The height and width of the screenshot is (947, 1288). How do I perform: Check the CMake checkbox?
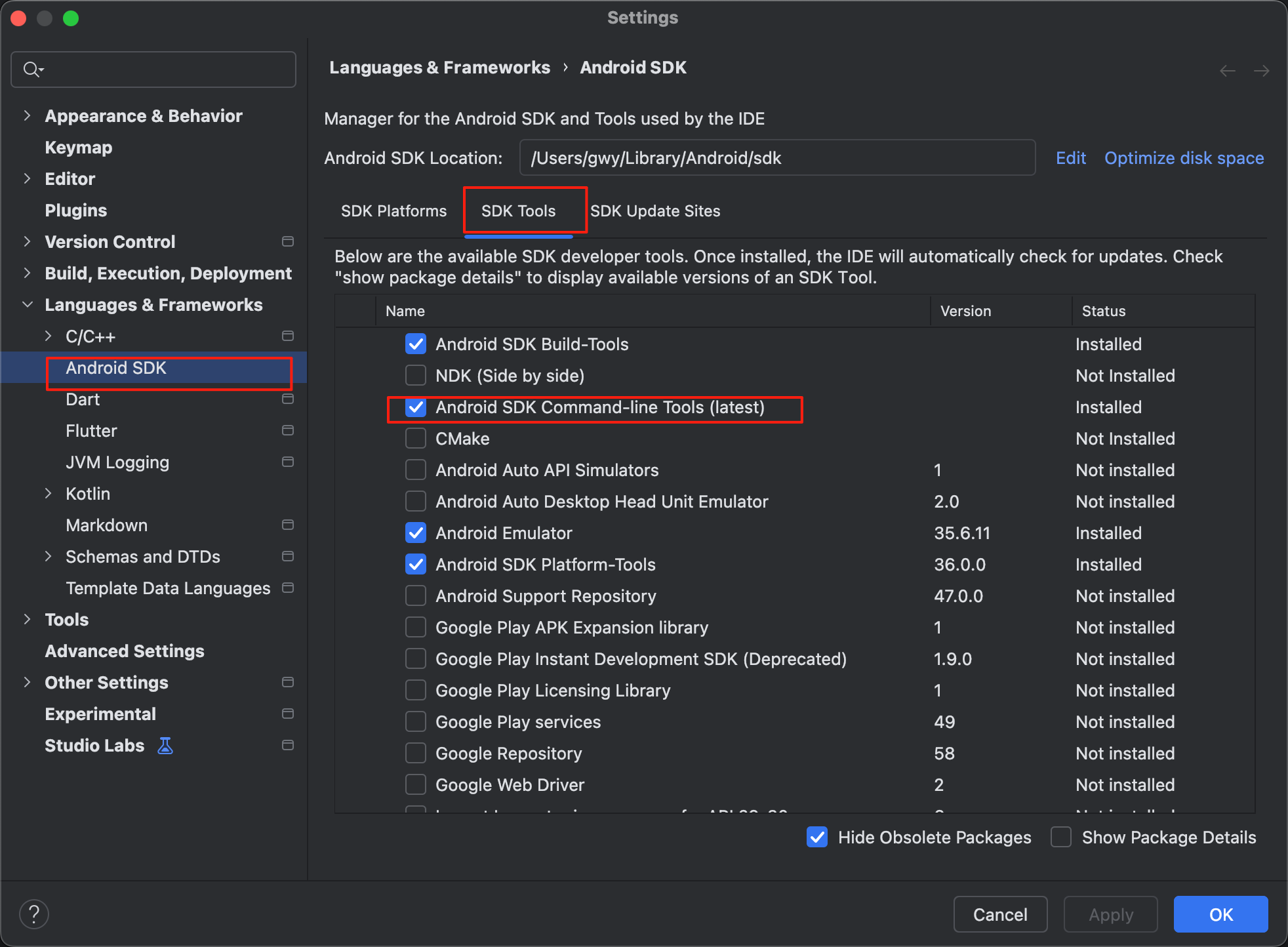[416, 438]
